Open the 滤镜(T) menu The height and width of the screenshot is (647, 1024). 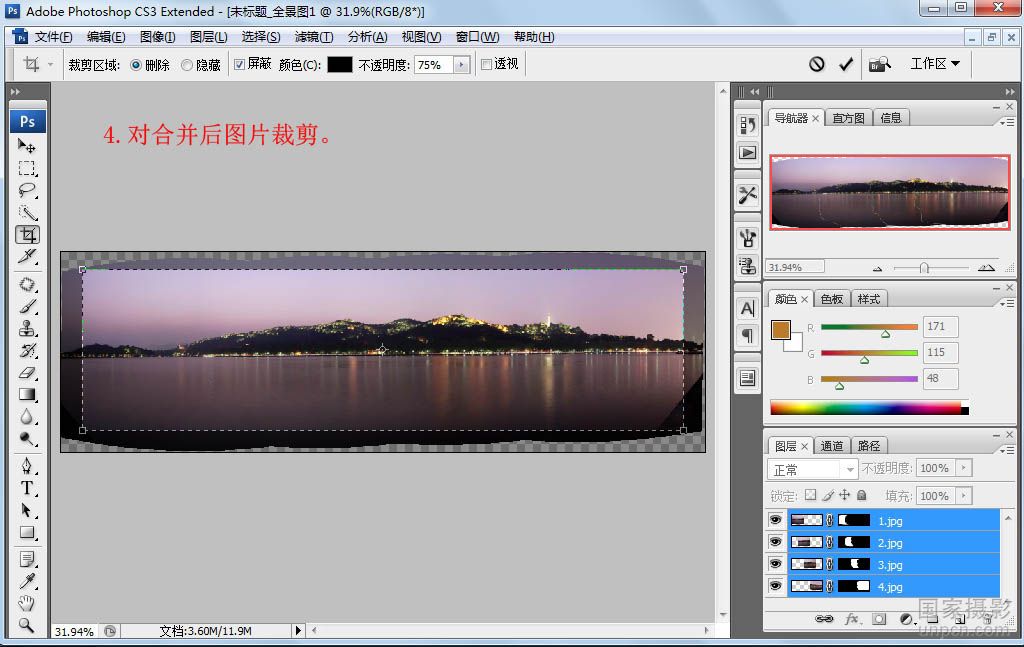tap(313, 37)
